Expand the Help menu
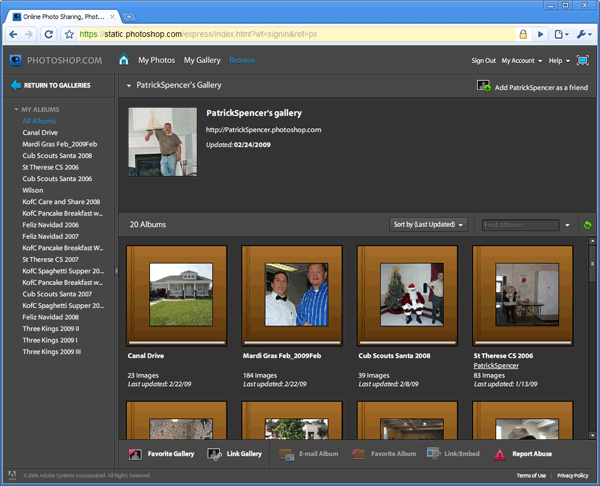The image size is (600, 486). click(x=559, y=60)
